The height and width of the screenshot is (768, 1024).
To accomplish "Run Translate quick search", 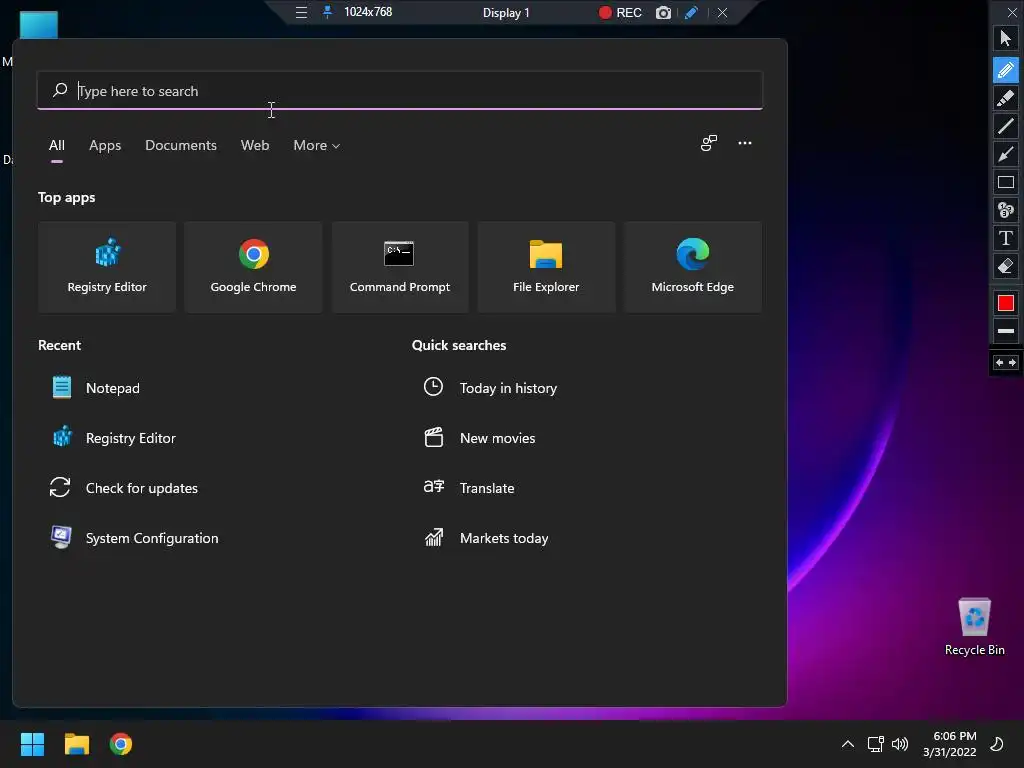I will 469,488.
